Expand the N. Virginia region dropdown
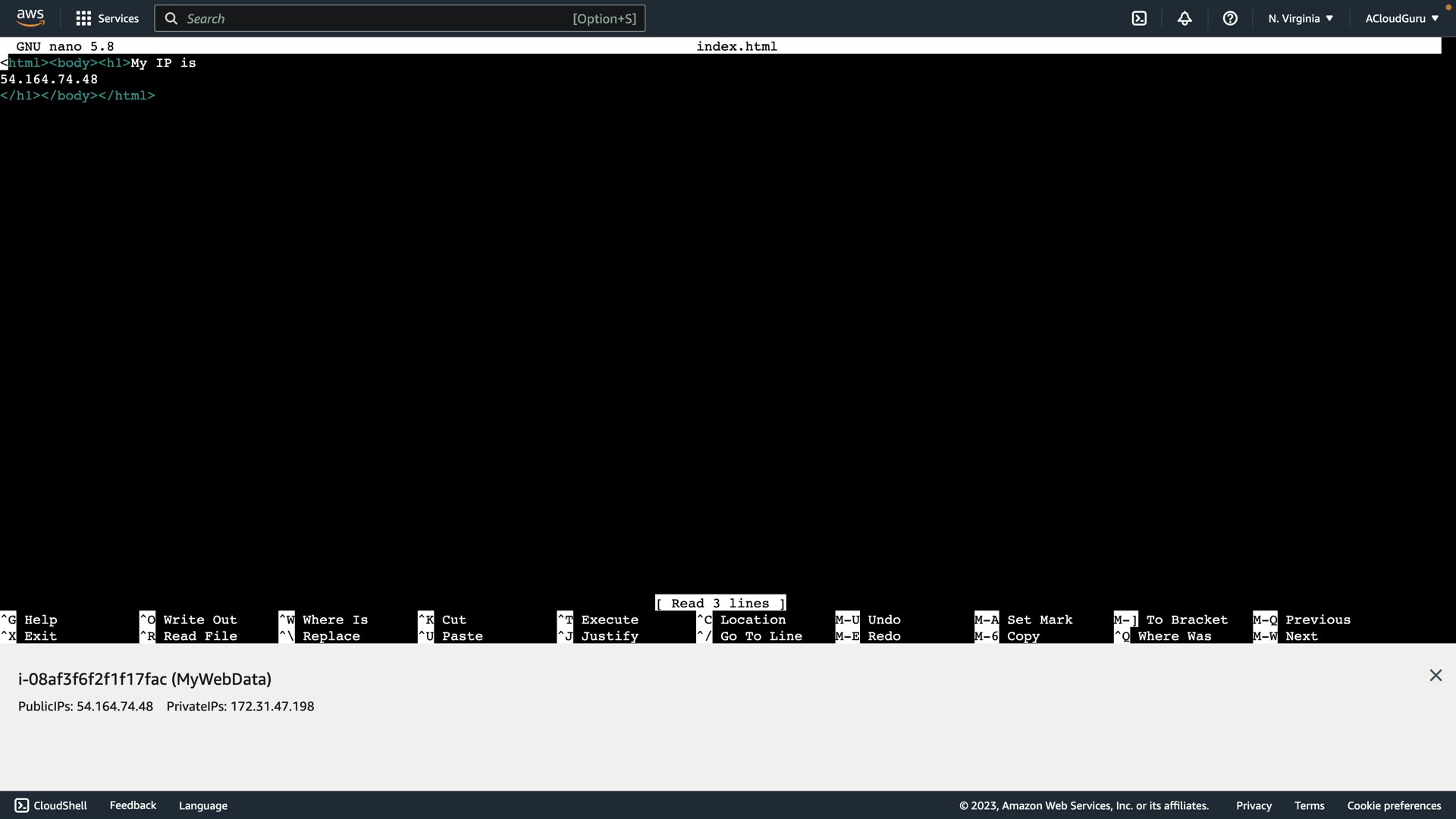Viewport: 1456px width, 819px height. pyautogui.click(x=1301, y=18)
